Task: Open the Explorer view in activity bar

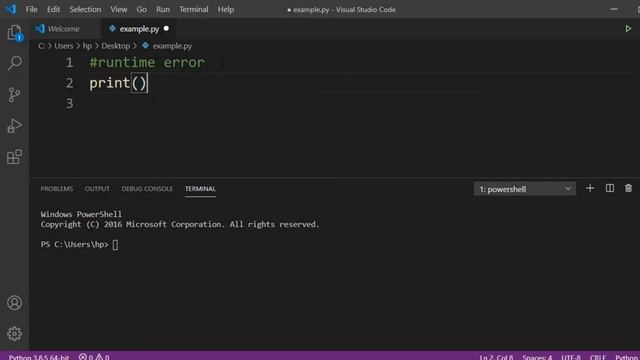Action: (14, 33)
